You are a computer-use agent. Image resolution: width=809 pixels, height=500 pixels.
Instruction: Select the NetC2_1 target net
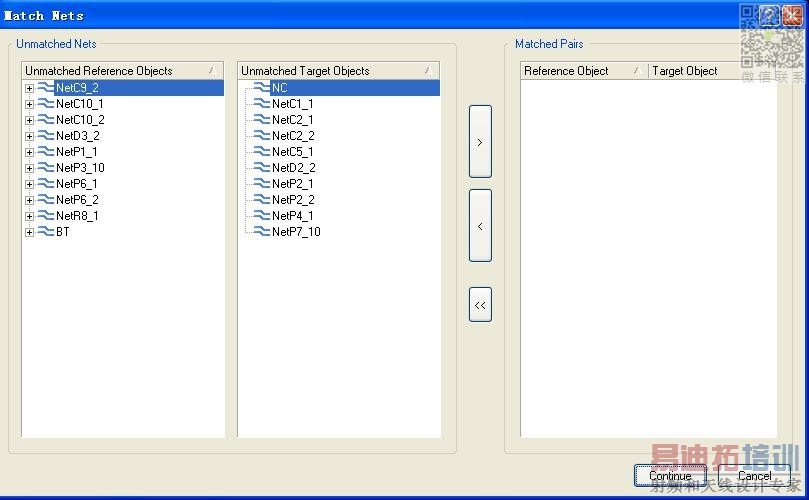[293, 120]
